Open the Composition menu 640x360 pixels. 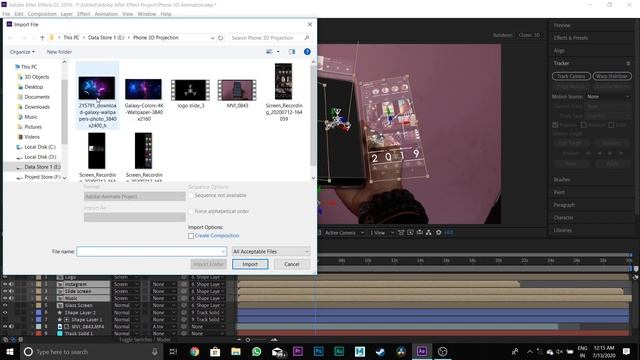tap(42, 14)
